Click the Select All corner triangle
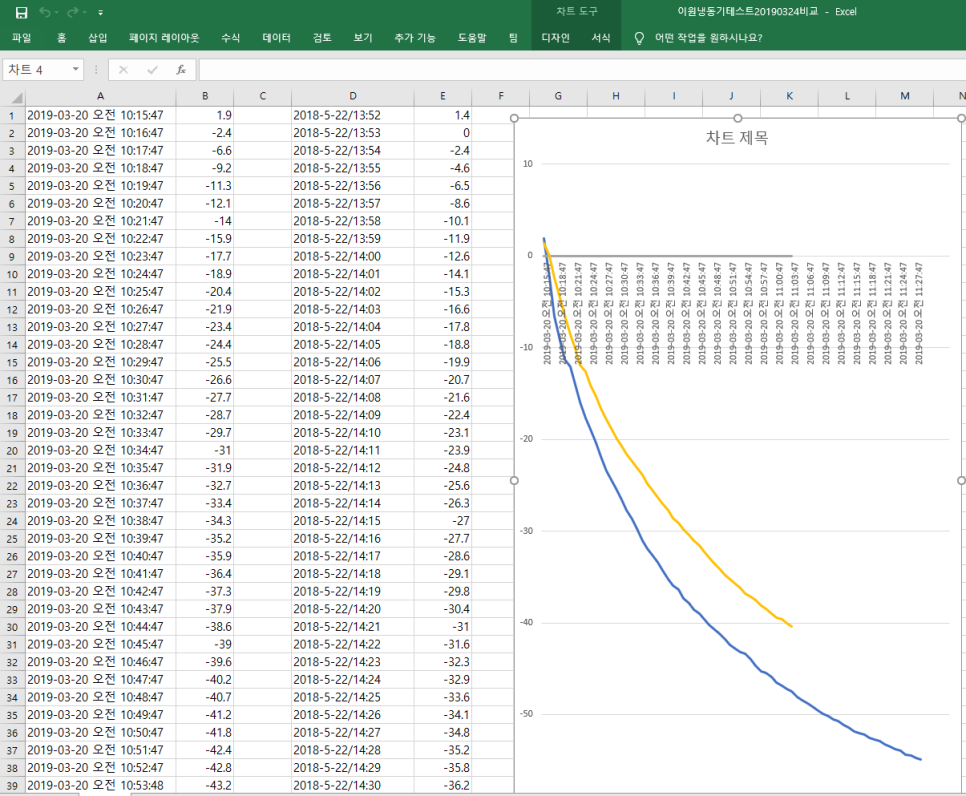The image size is (966, 796). pyautogui.click(x=17, y=97)
